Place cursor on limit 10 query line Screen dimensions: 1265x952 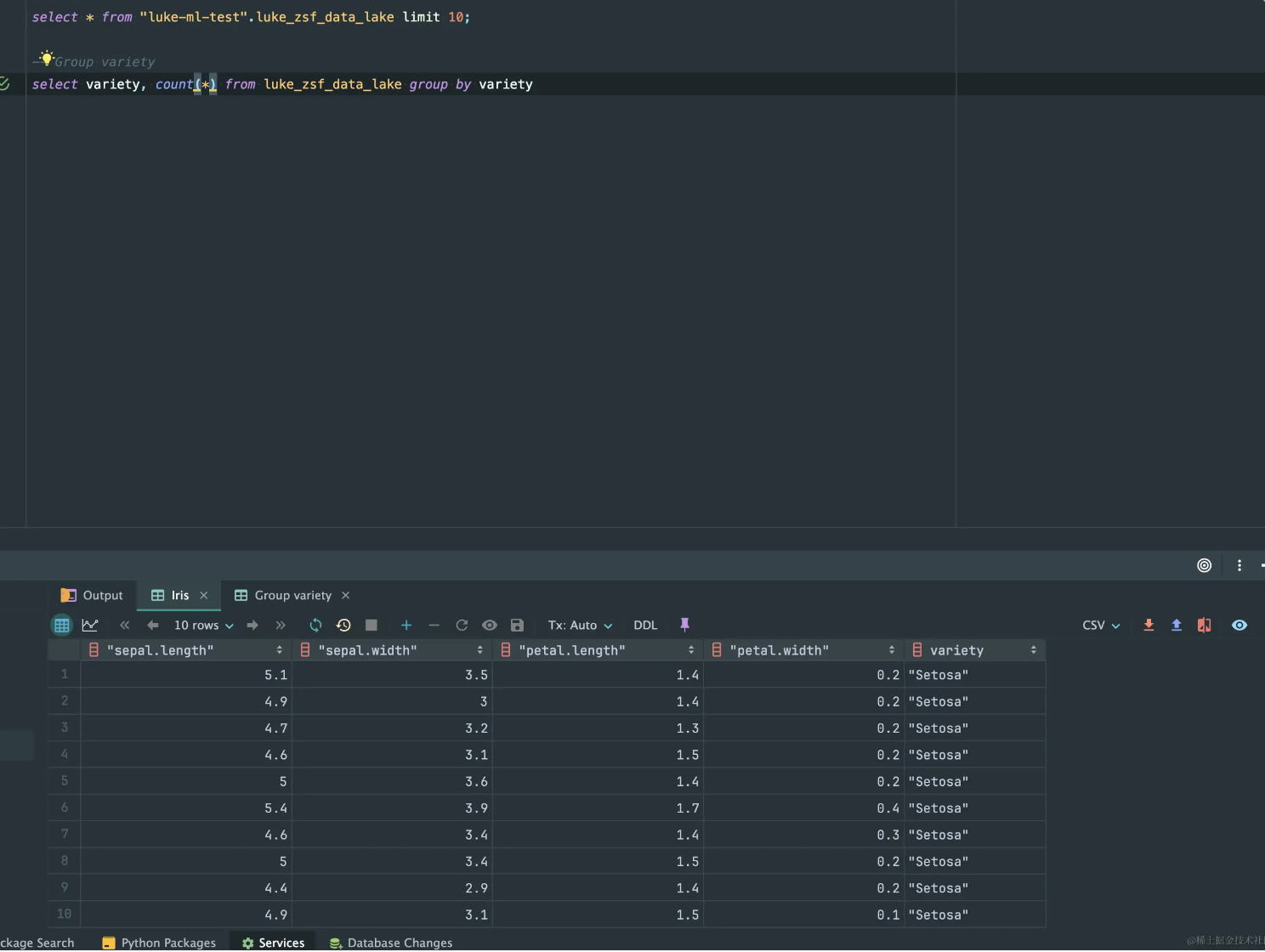click(x=251, y=17)
